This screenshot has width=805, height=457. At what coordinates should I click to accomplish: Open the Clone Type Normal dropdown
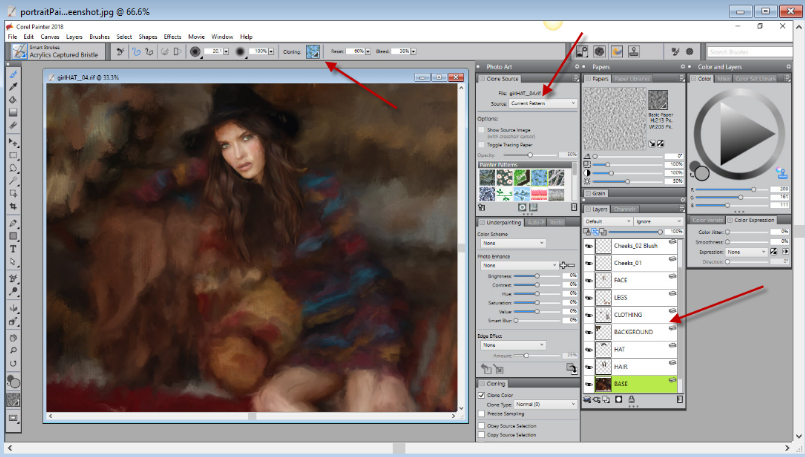pos(546,404)
